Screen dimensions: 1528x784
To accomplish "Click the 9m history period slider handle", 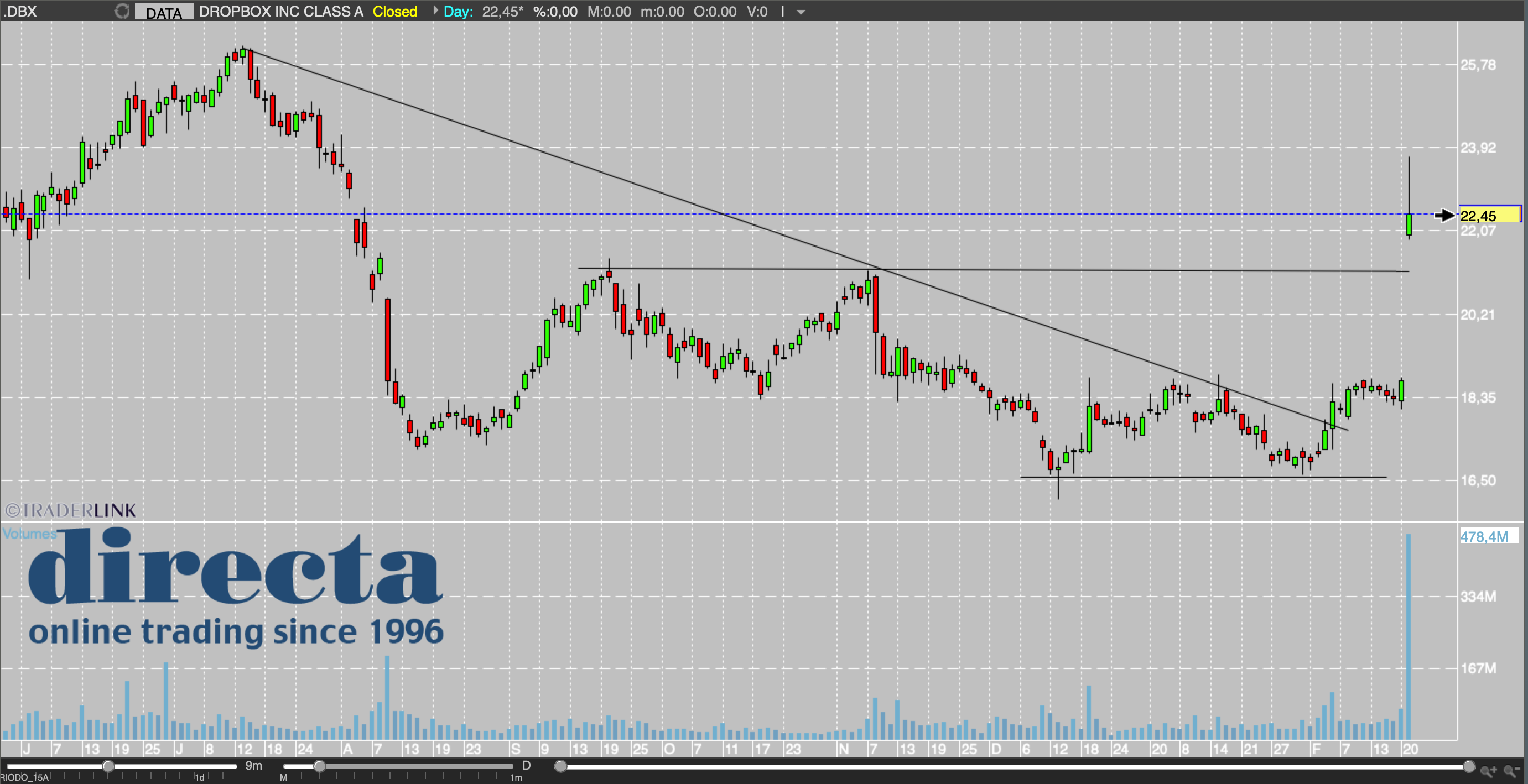I will click(108, 766).
